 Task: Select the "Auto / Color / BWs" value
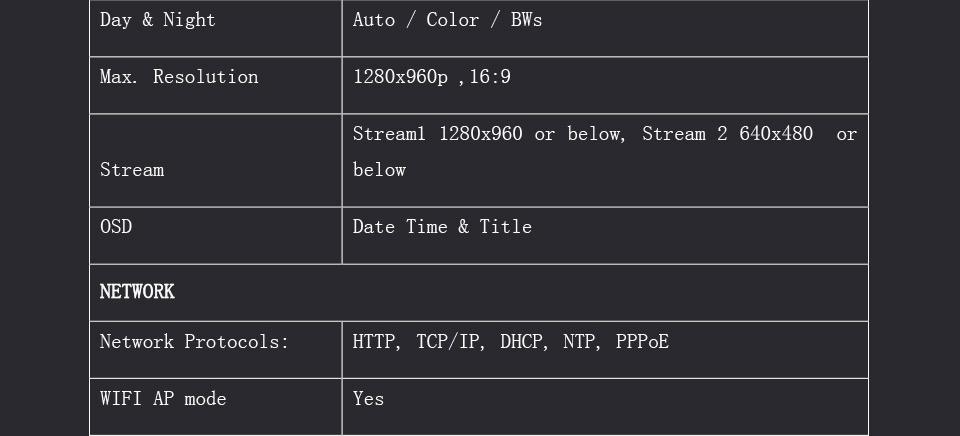[x=447, y=20]
